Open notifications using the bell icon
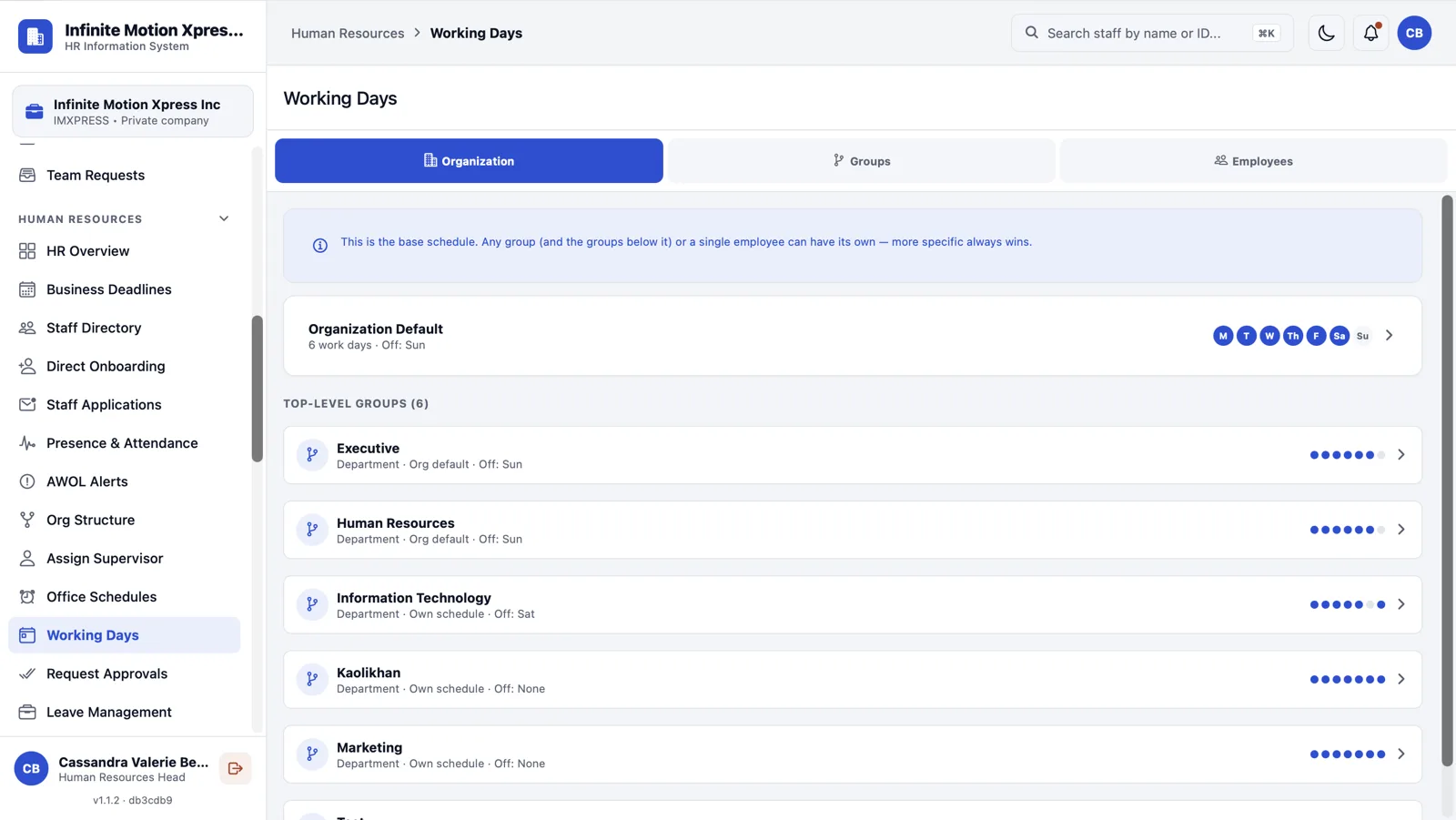1456x820 pixels. coord(1370,33)
